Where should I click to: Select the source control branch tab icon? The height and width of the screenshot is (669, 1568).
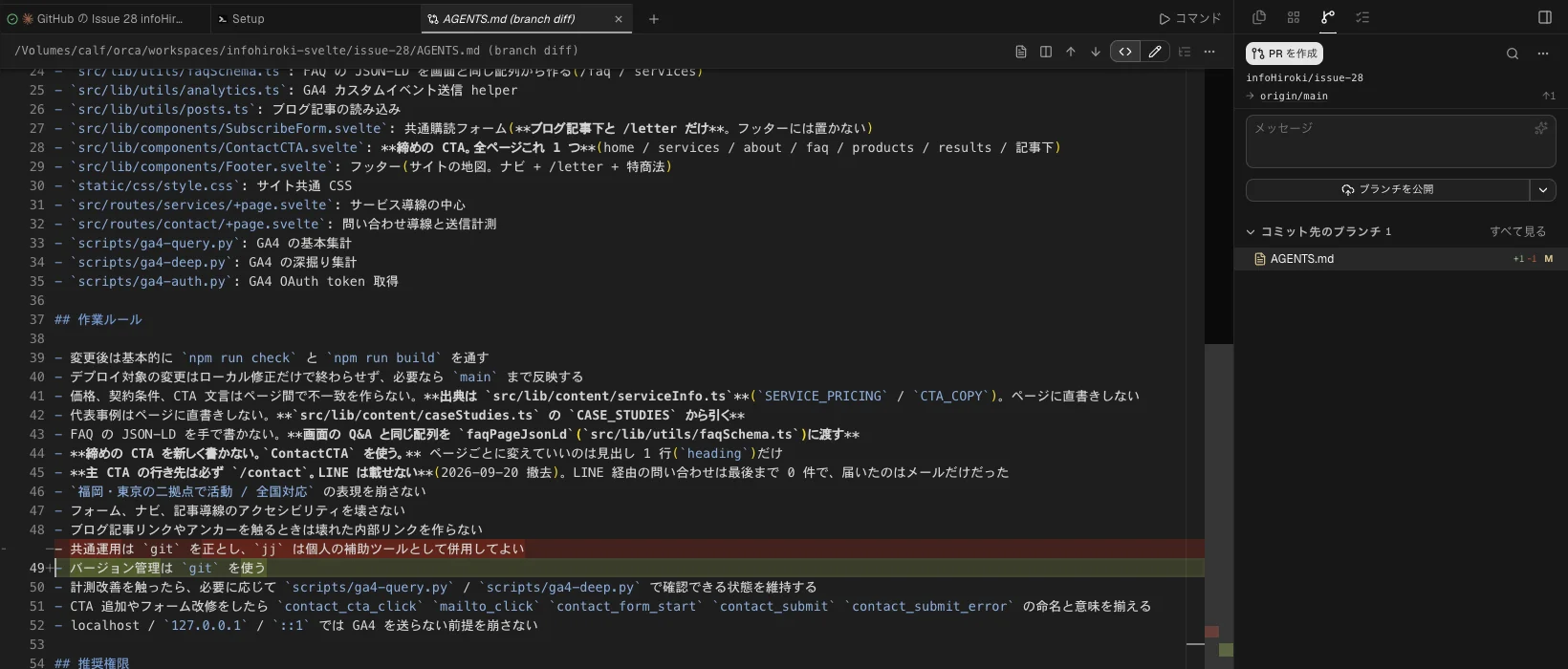point(1328,17)
